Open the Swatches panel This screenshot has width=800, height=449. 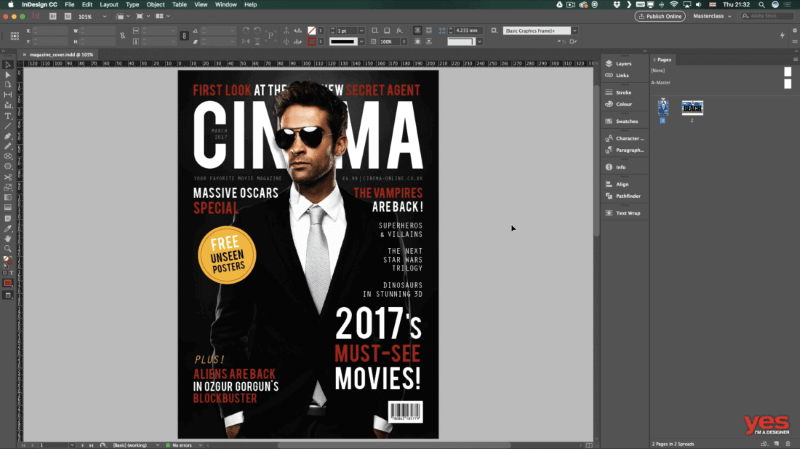coord(627,121)
